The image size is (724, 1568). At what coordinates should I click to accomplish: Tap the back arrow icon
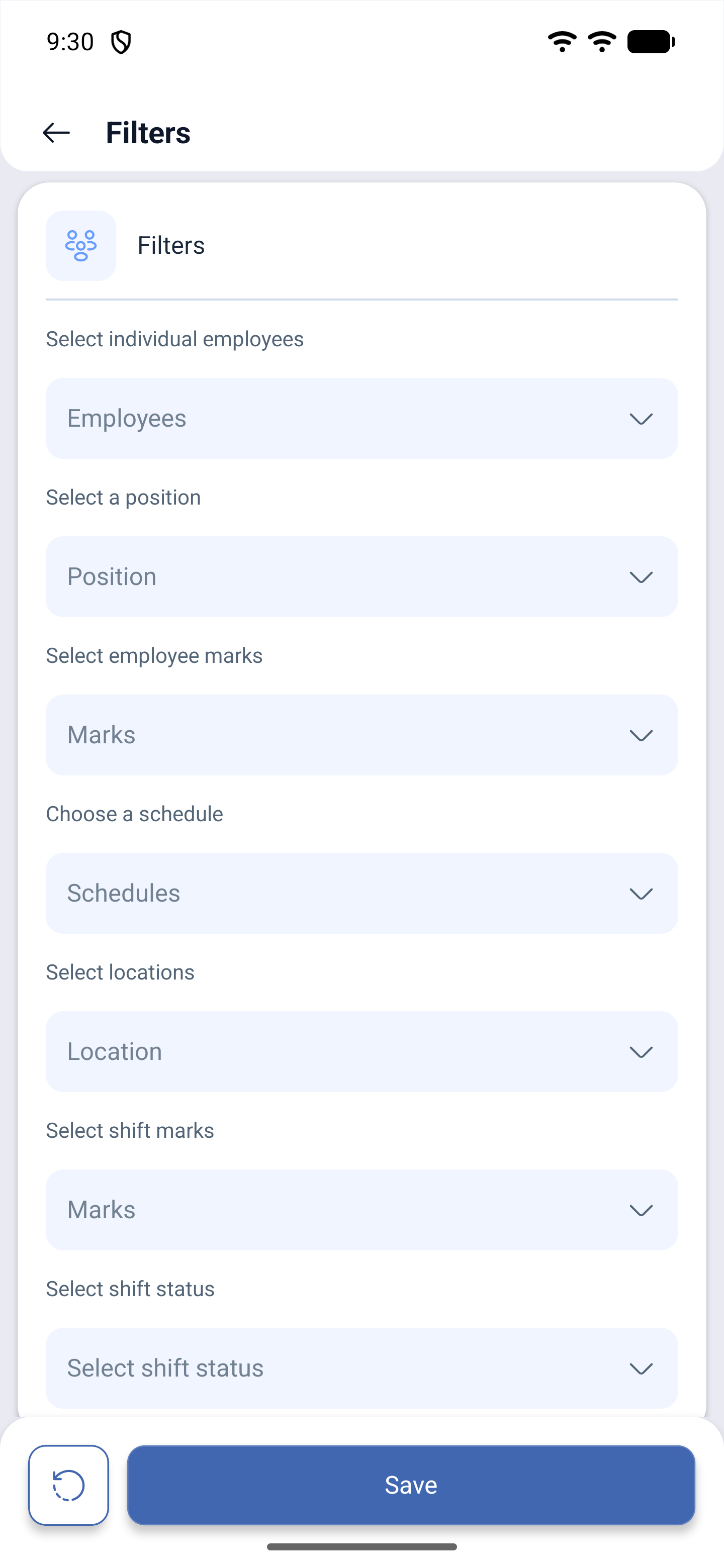(x=56, y=133)
